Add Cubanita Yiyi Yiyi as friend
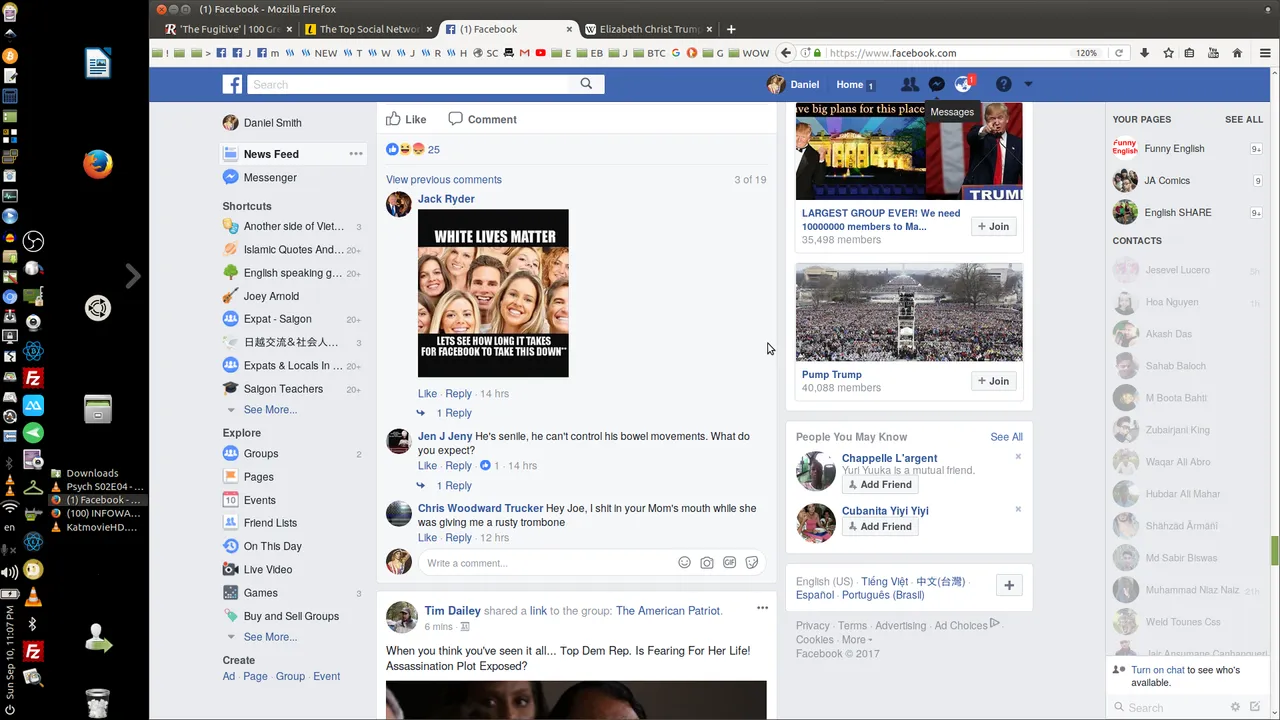 coord(879,527)
